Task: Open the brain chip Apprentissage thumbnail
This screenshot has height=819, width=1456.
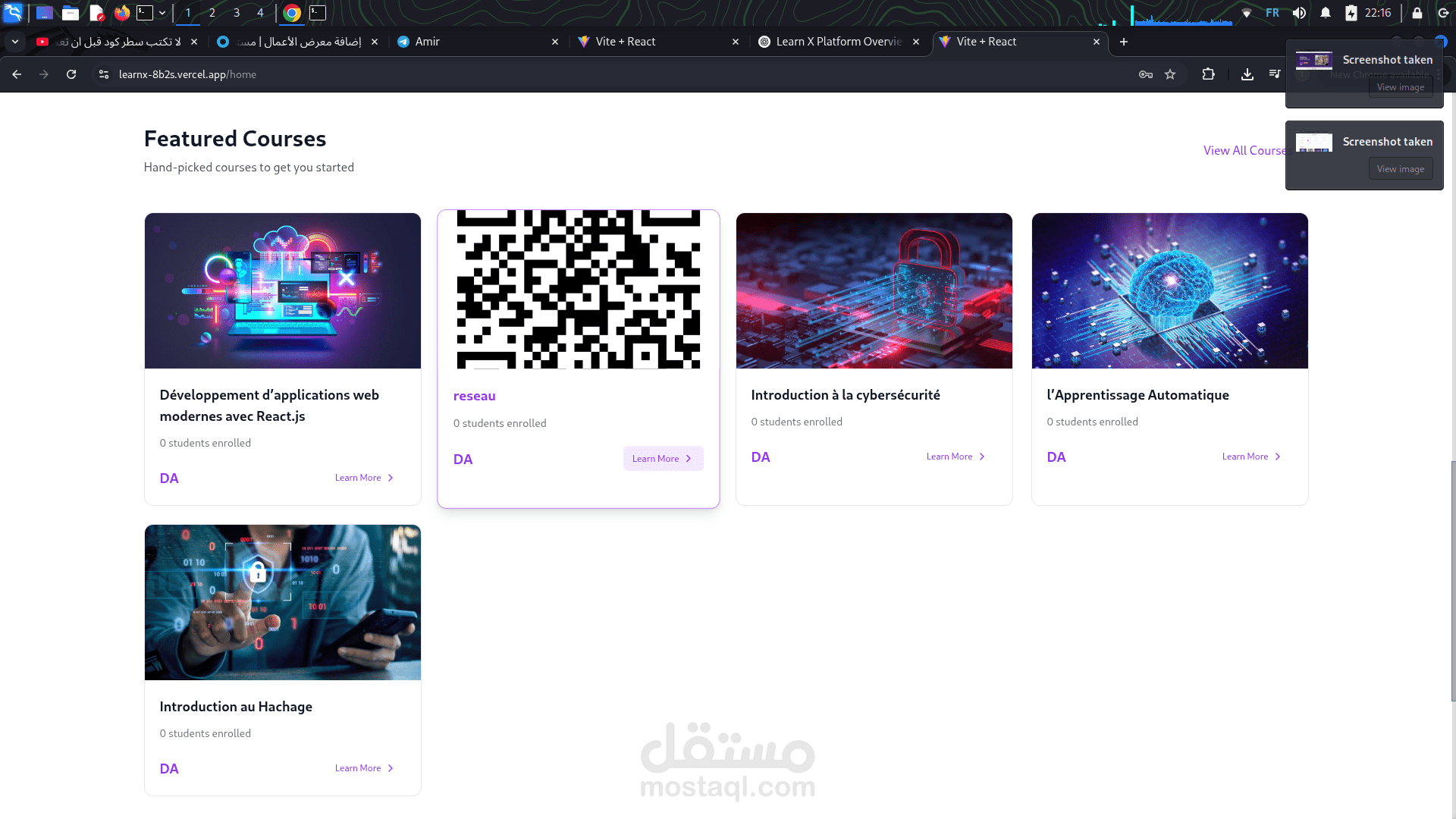Action: coord(1170,290)
